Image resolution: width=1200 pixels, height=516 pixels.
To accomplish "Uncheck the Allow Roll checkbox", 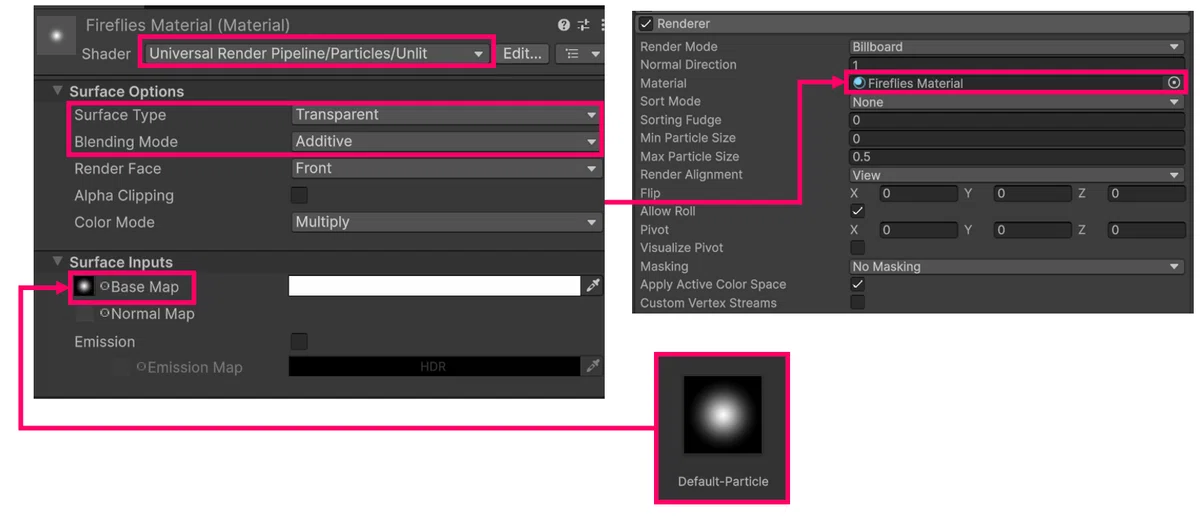I will point(857,211).
